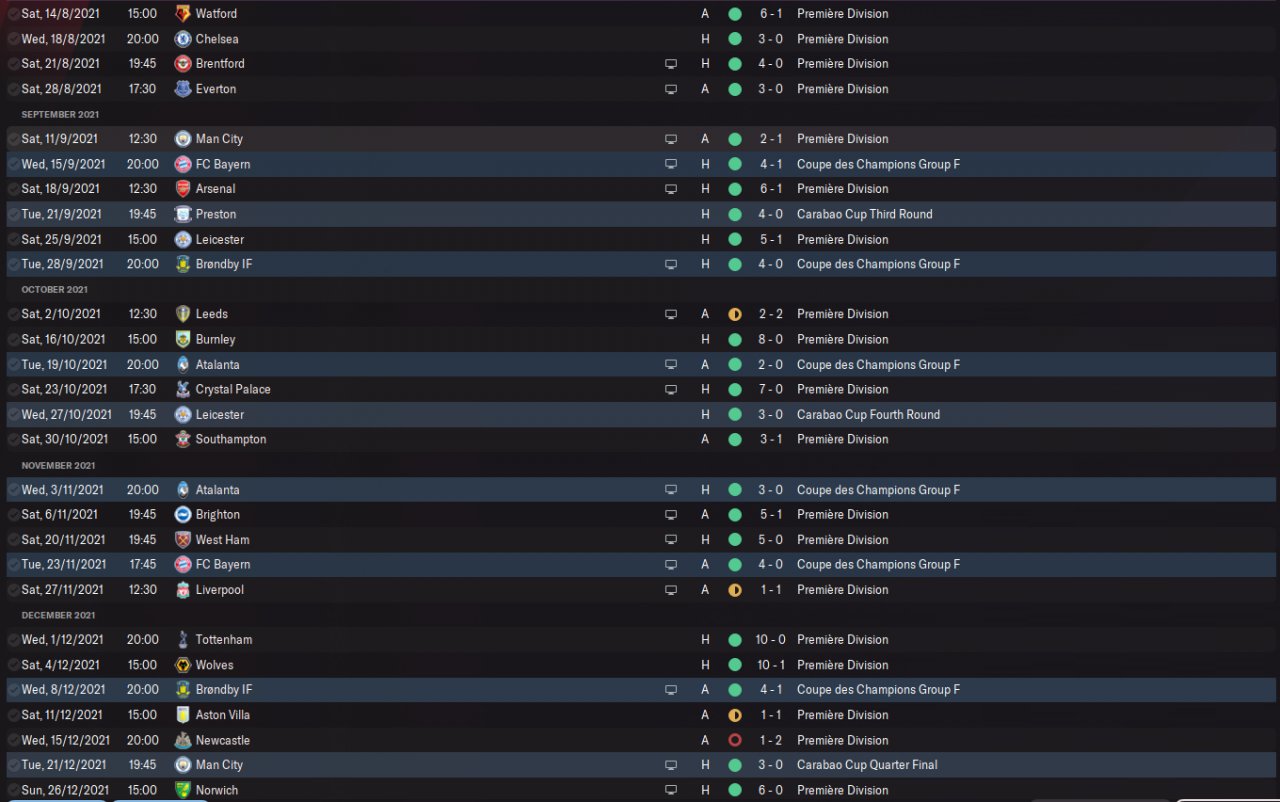
Task: Click the Crystal Palace crest icon
Action: pos(183,390)
